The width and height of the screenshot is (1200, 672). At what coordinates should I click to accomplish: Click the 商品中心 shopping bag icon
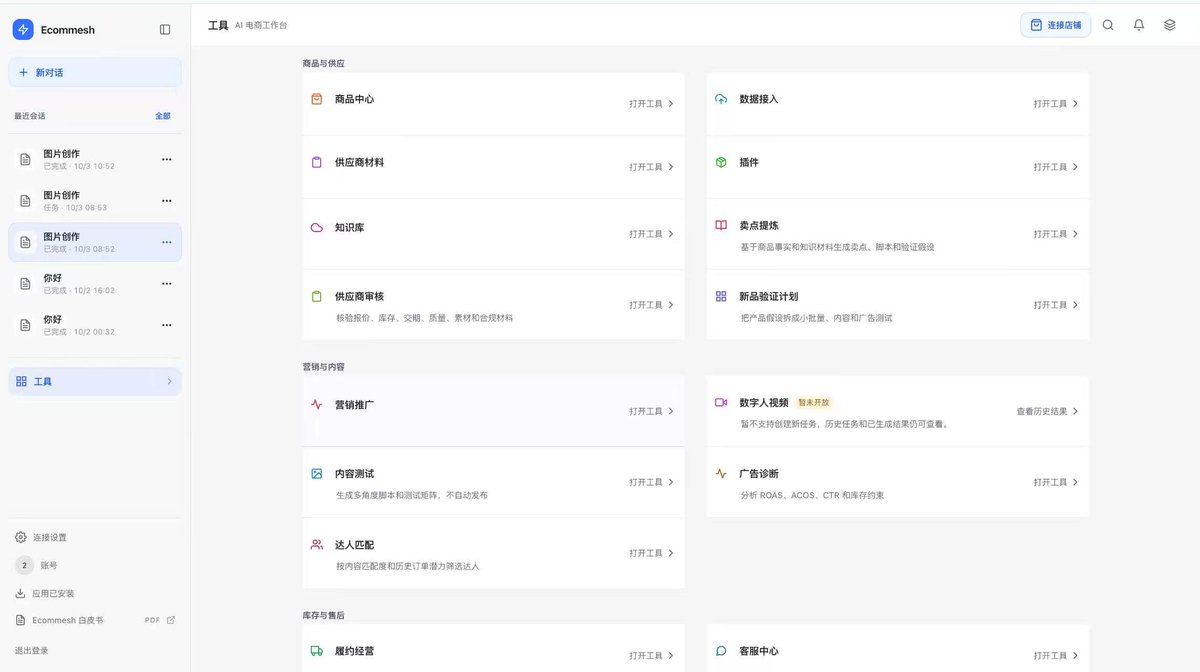click(x=317, y=99)
